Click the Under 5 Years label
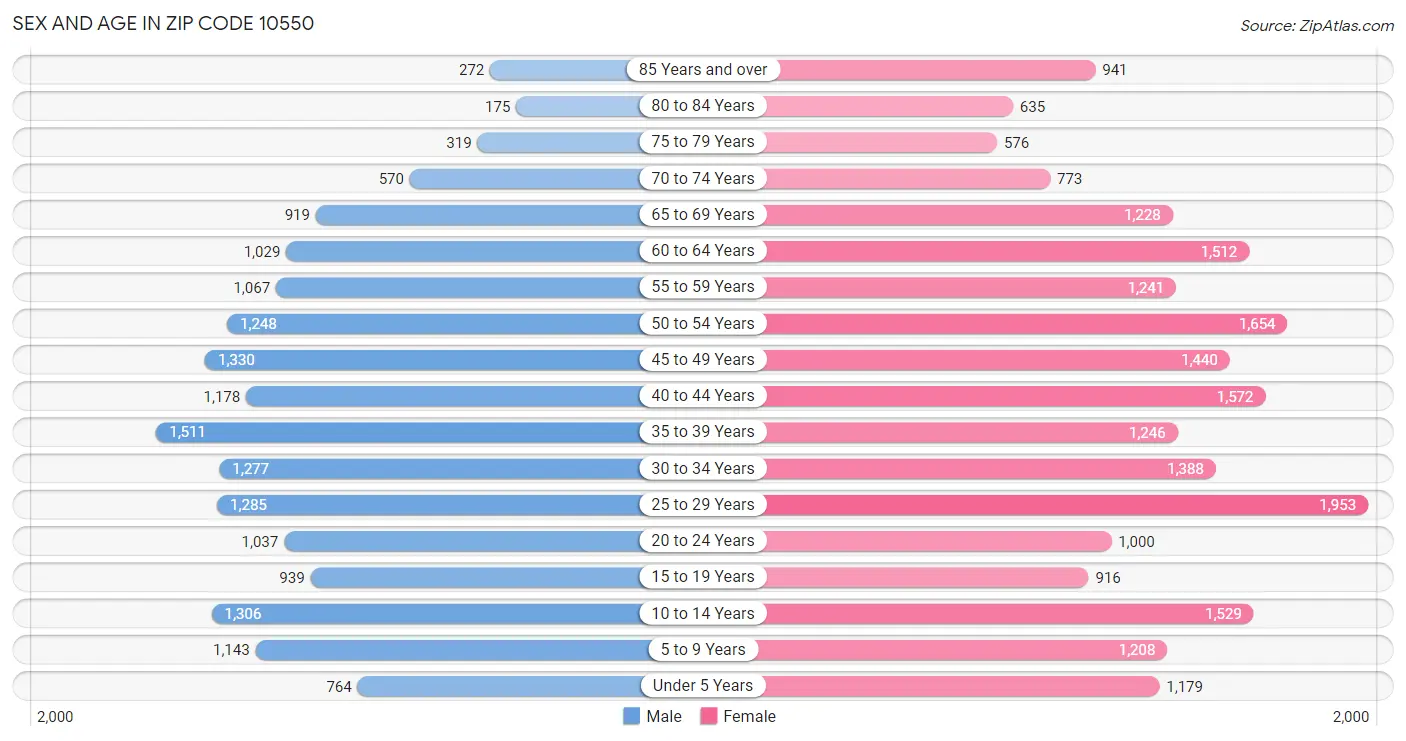Image resolution: width=1406 pixels, height=741 pixels. tap(703, 686)
